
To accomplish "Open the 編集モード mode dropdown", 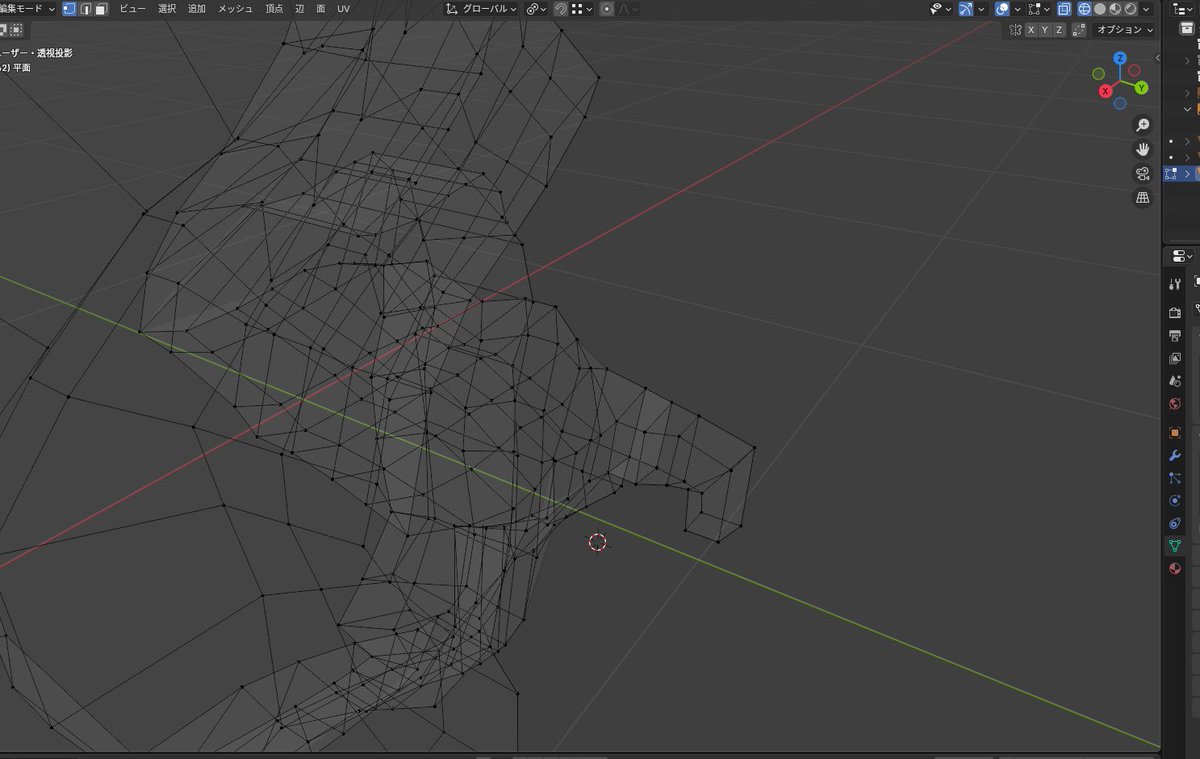I will pyautogui.click(x=28, y=9).
